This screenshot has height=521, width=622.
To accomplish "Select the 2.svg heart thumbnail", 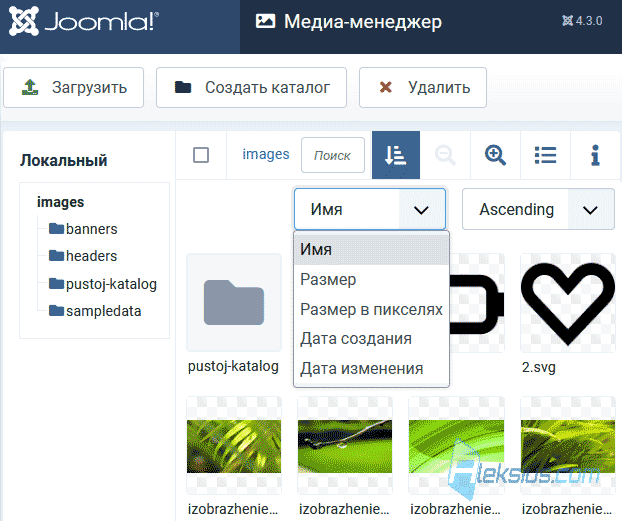I will 568,303.
